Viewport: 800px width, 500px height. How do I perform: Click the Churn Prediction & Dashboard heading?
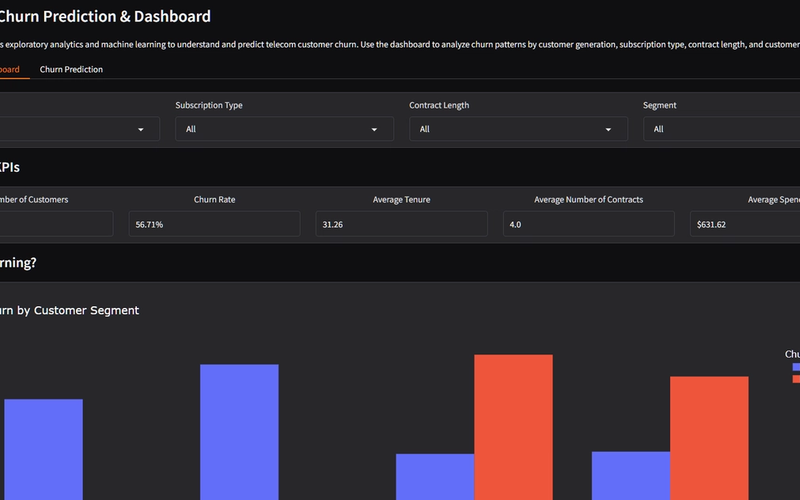click(x=104, y=16)
